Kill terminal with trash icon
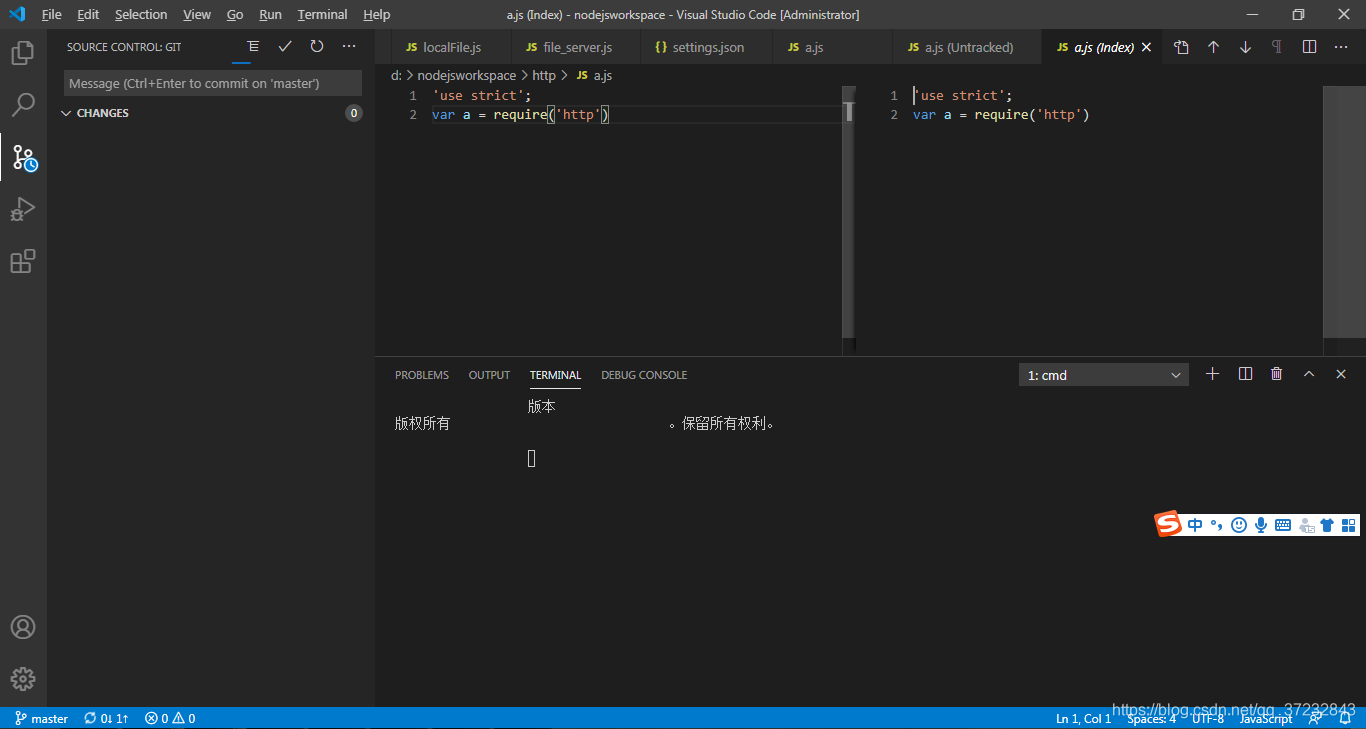Viewport: 1366px width, 729px height. click(1277, 374)
